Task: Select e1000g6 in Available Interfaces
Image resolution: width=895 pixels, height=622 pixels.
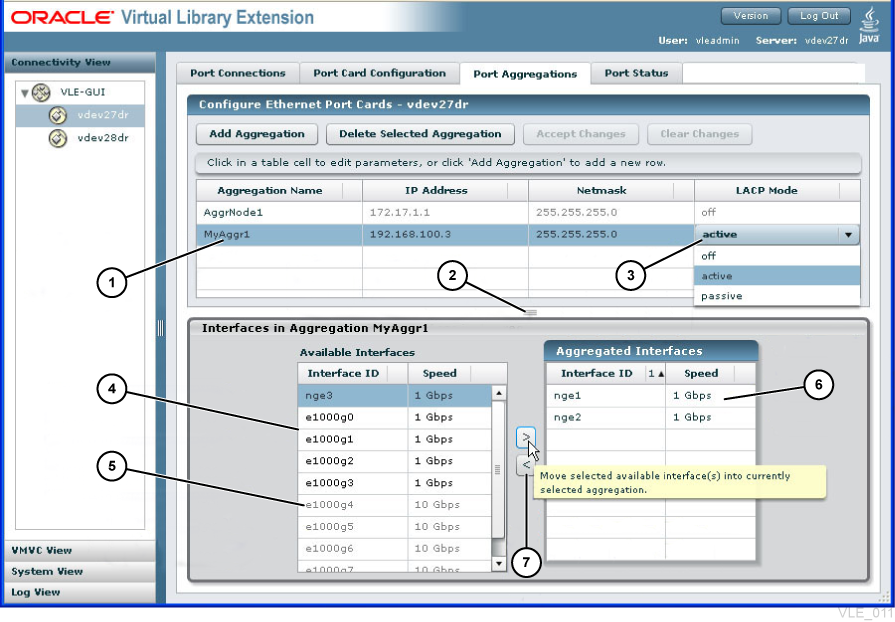Action: 394,548
